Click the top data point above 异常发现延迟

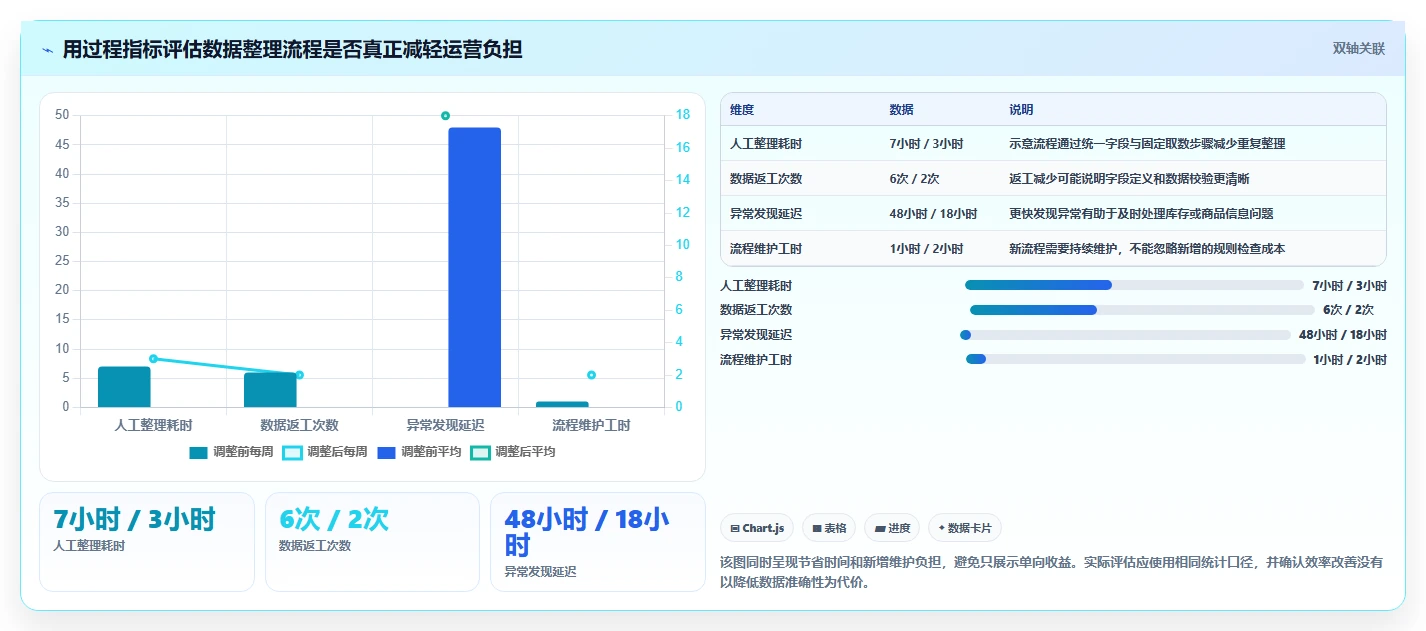(445, 116)
